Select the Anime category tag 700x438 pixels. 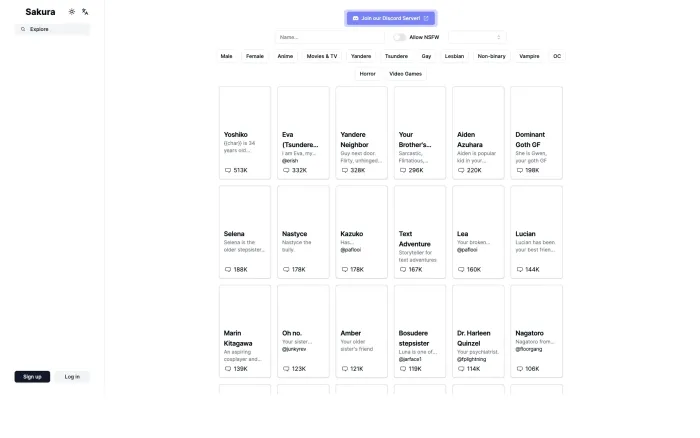(285, 56)
